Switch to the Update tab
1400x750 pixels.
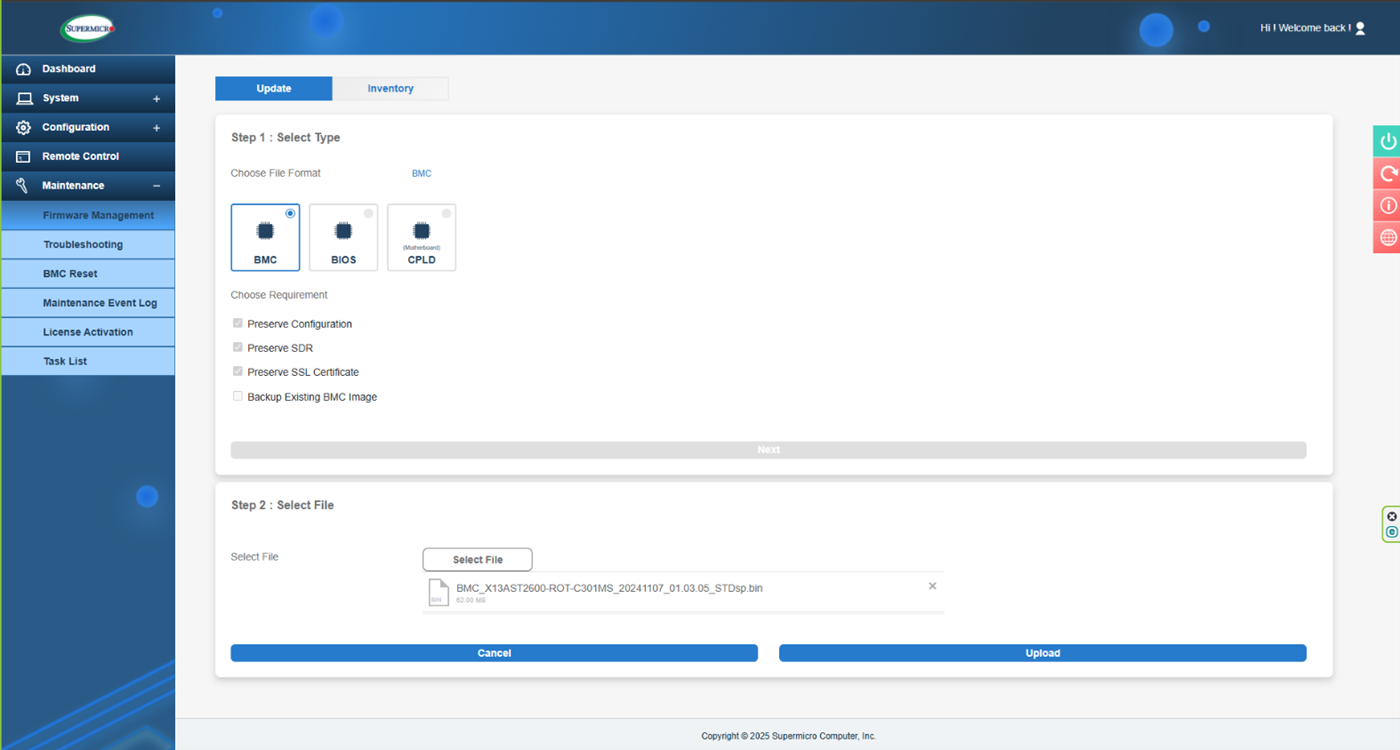coord(274,89)
